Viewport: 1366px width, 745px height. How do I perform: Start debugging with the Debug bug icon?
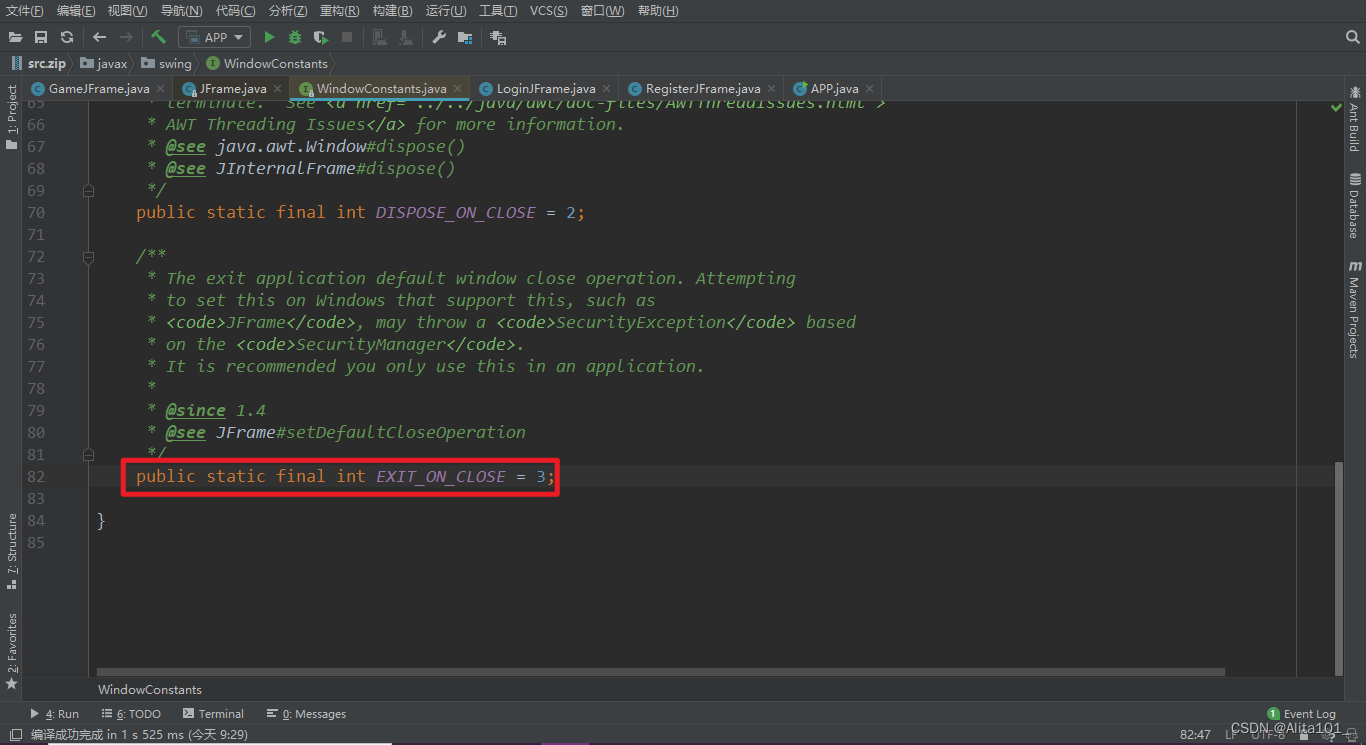point(294,37)
